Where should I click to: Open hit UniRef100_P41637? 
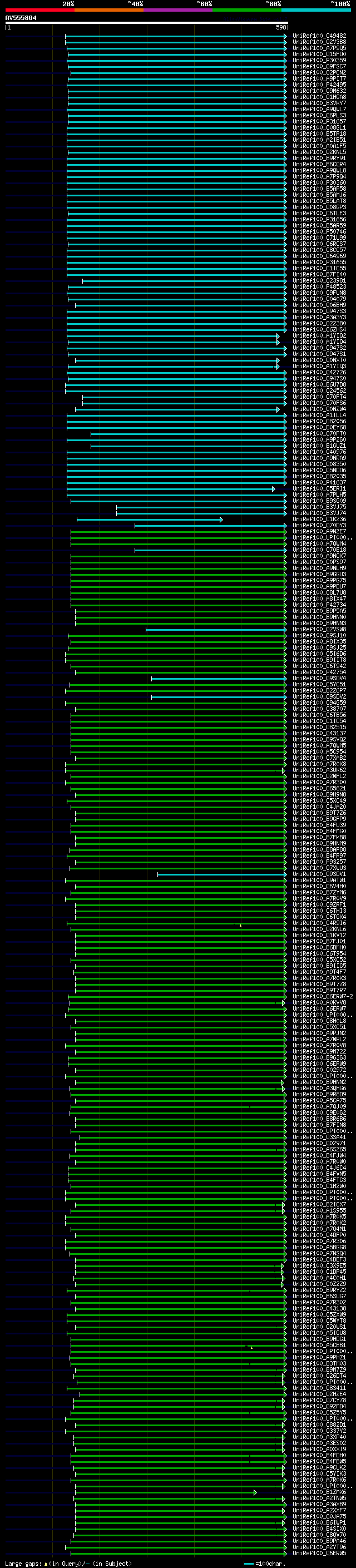pyautogui.click(x=319, y=483)
